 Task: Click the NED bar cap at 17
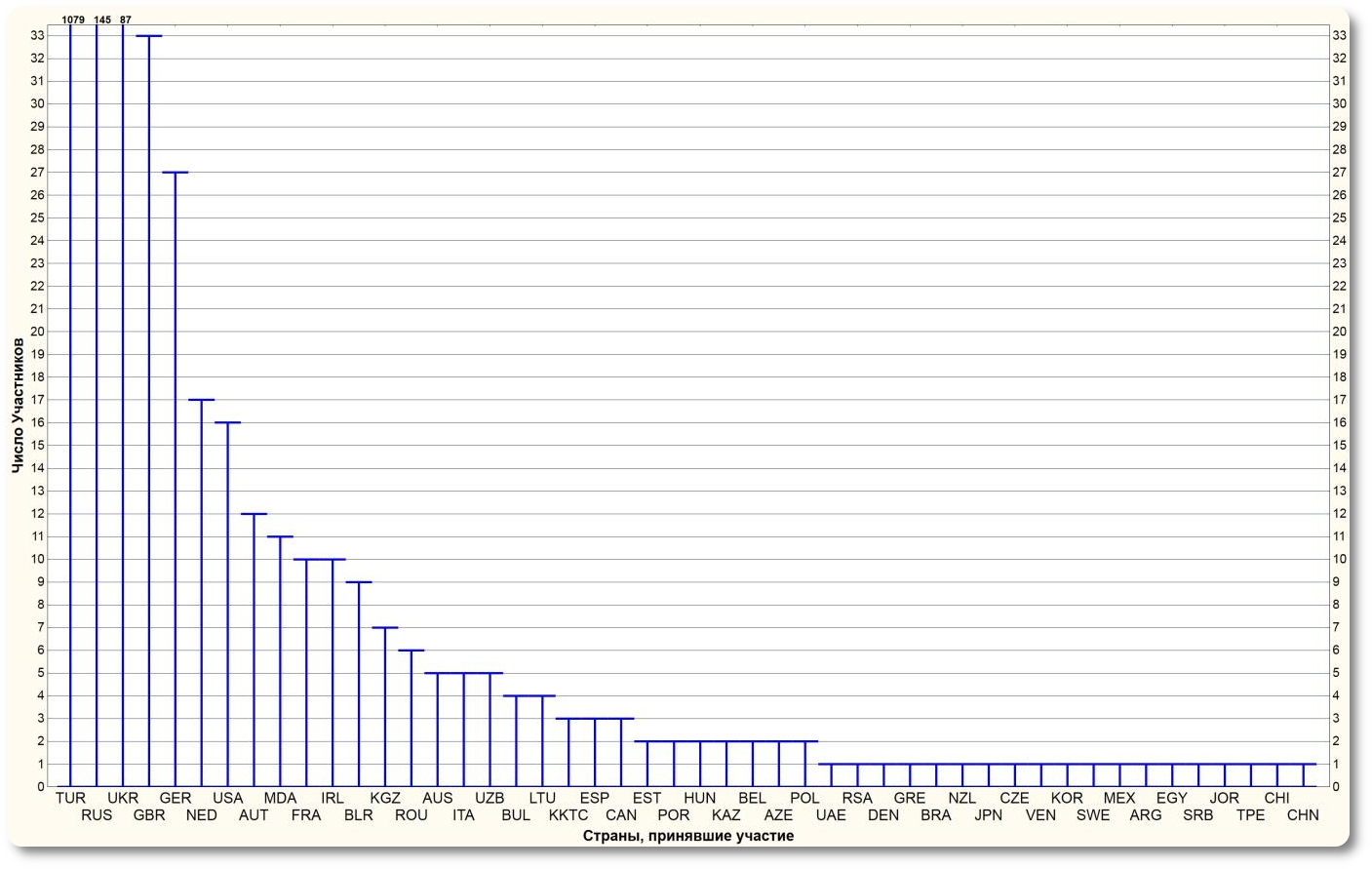(202, 400)
